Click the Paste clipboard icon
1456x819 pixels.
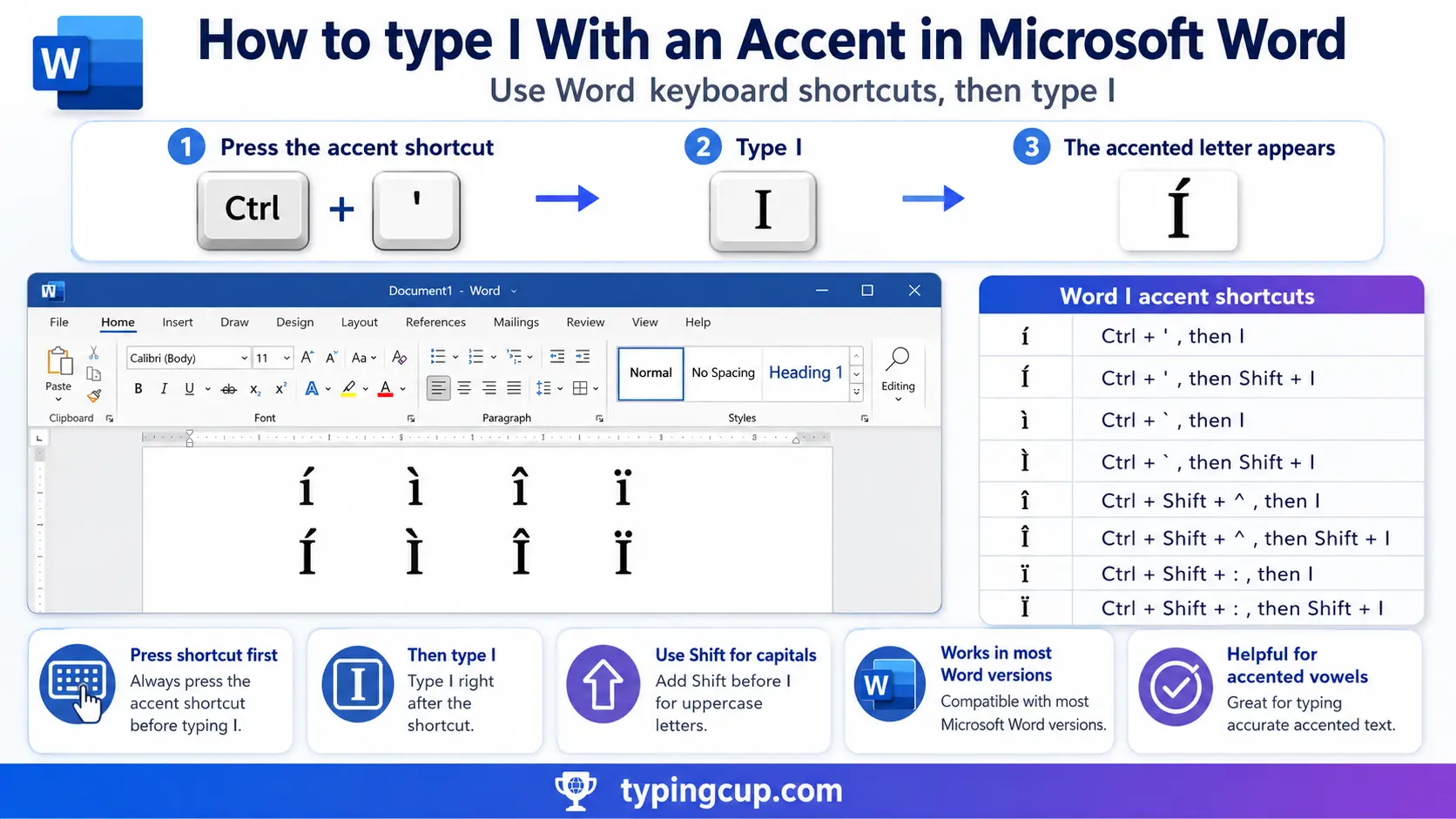pos(59,361)
